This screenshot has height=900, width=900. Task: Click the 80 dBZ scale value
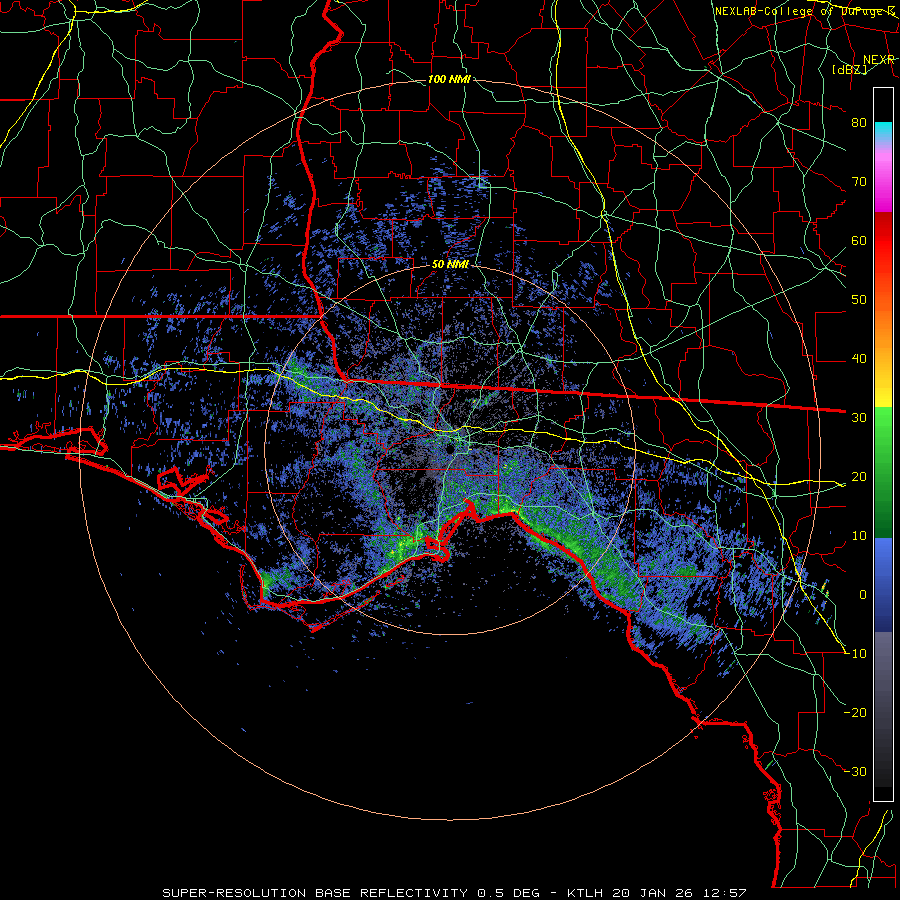[859, 123]
